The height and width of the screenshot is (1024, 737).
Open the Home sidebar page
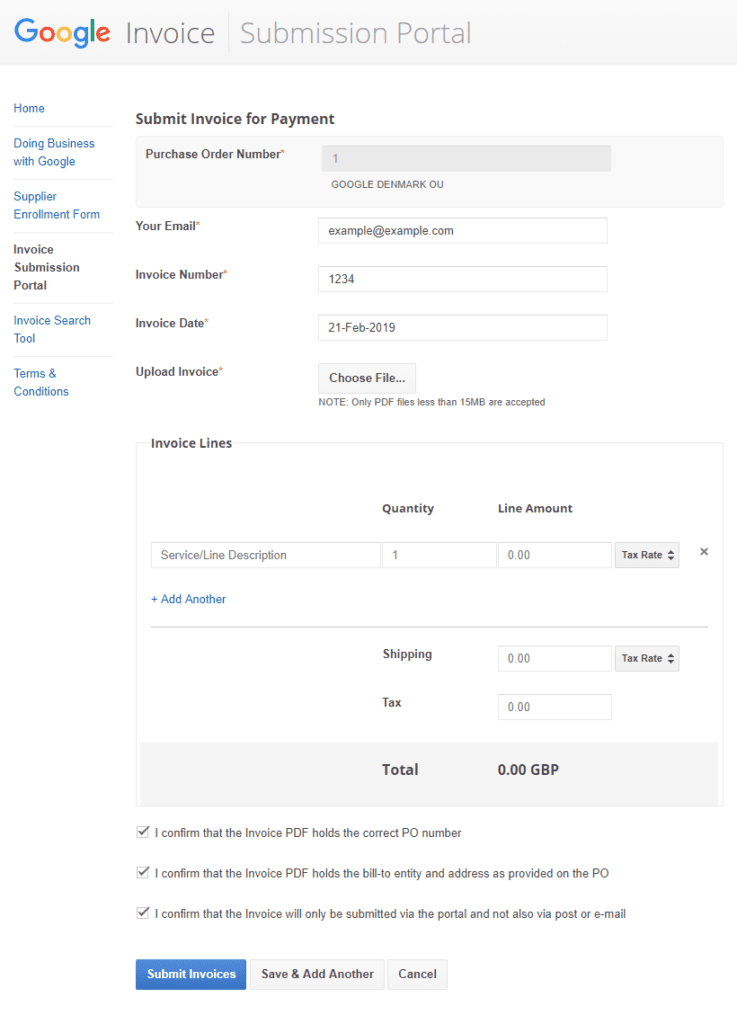click(29, 108)
